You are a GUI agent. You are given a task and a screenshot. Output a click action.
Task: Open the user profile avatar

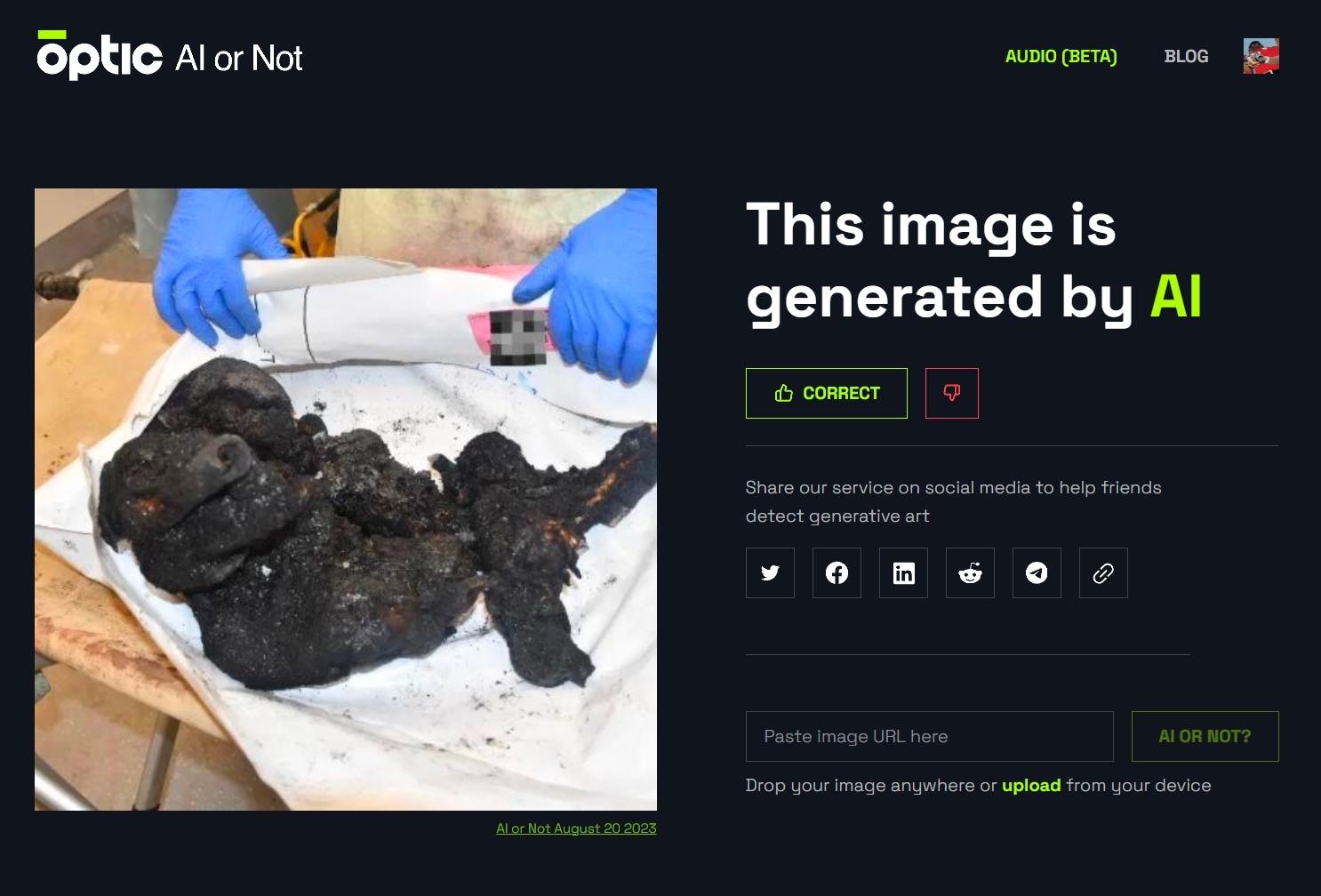(x=1261, y=56)
